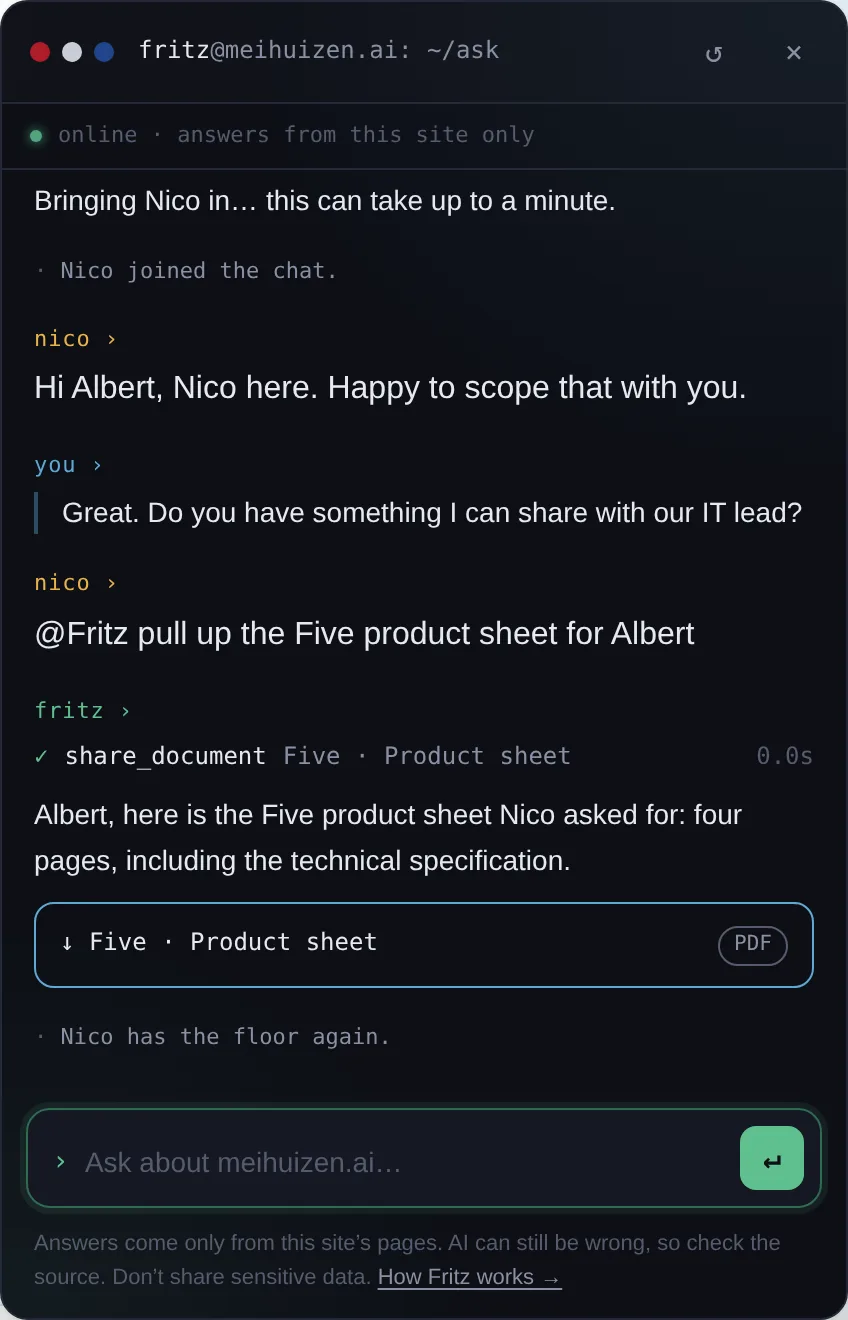Image resolution: width=848 pixels, height=1320 pixels.
Task: Click the 0.0s duration label
Action: (785, 756)
